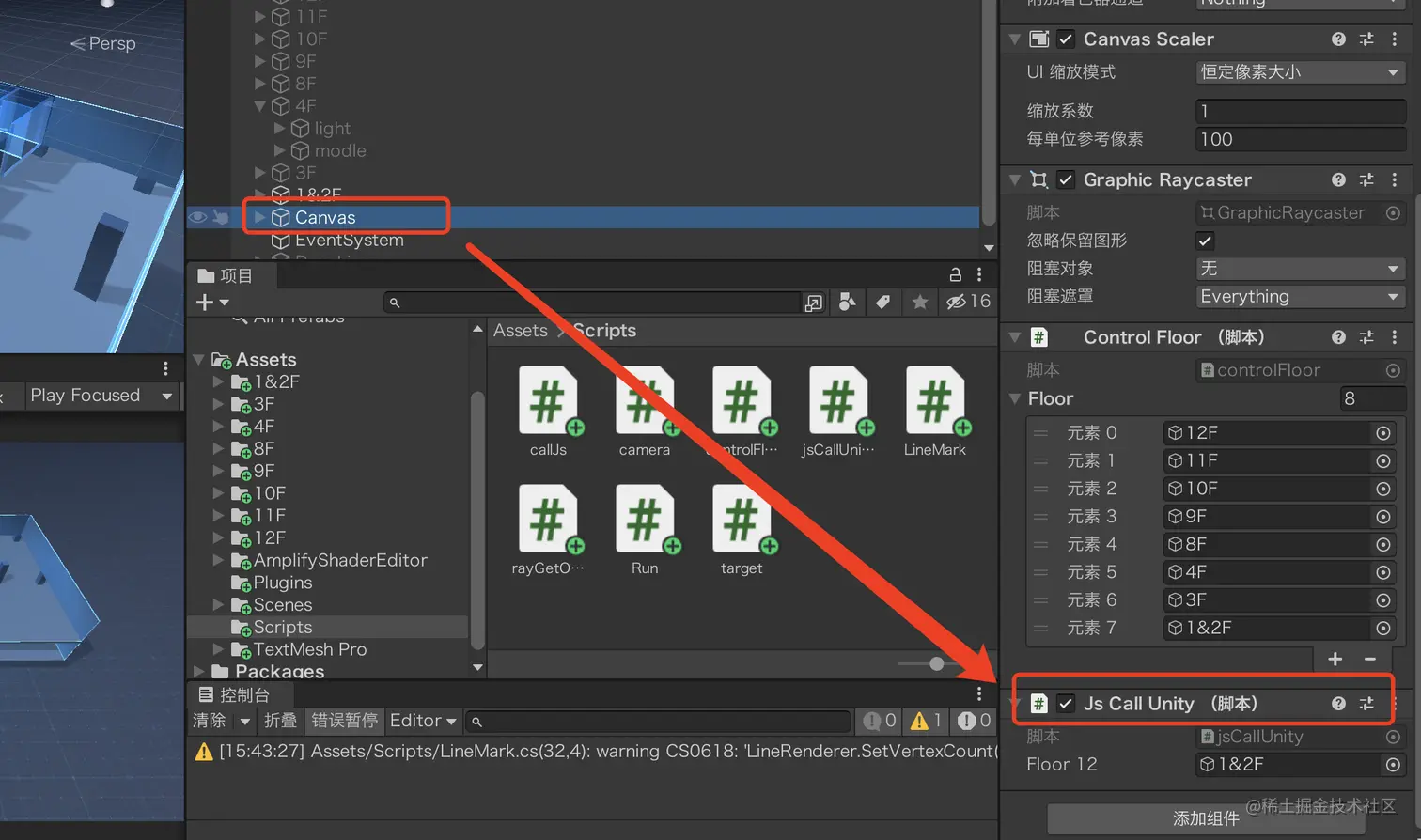This screenshot has width=1421, height=840.
Task: Open Js Call Unity preset settings icon
Action: coord(1366,704)
